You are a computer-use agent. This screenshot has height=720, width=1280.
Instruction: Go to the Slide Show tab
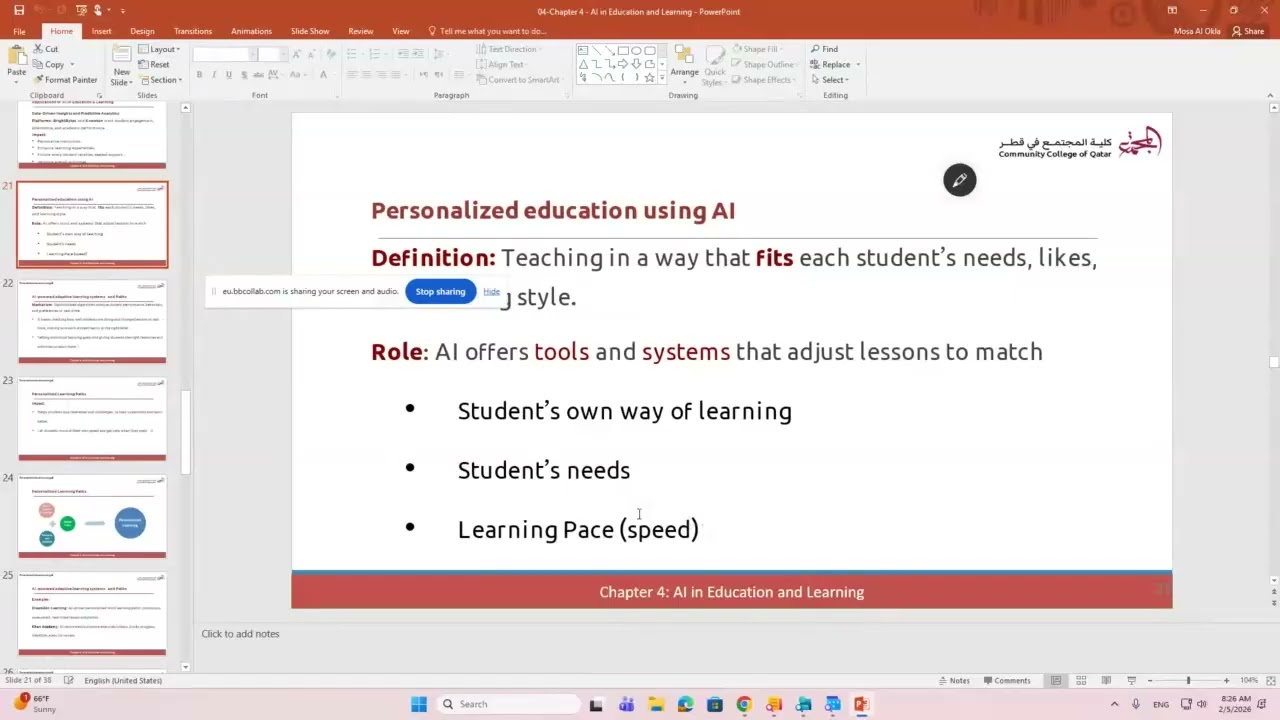[310, 31]
